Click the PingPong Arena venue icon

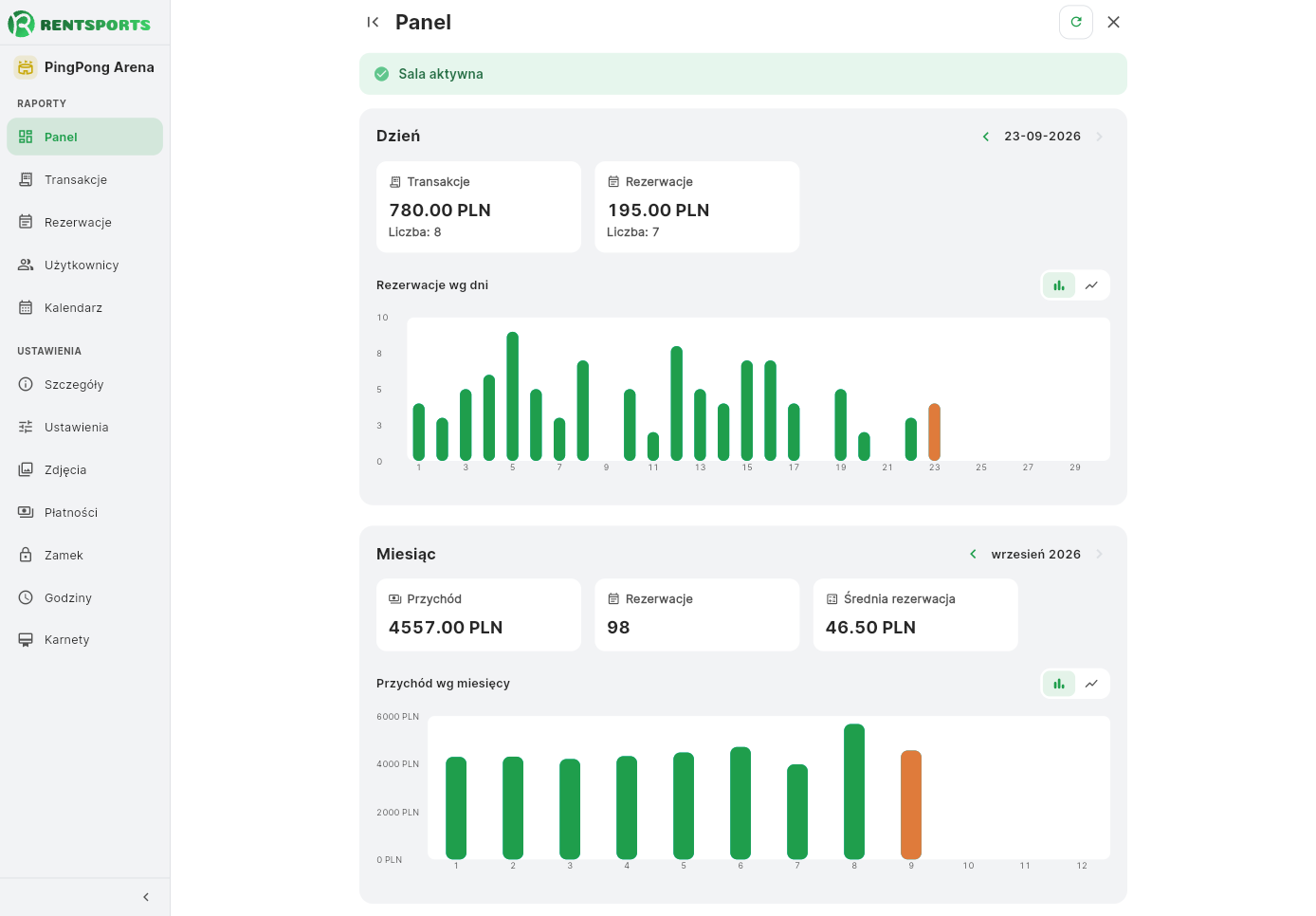(26, 67)
